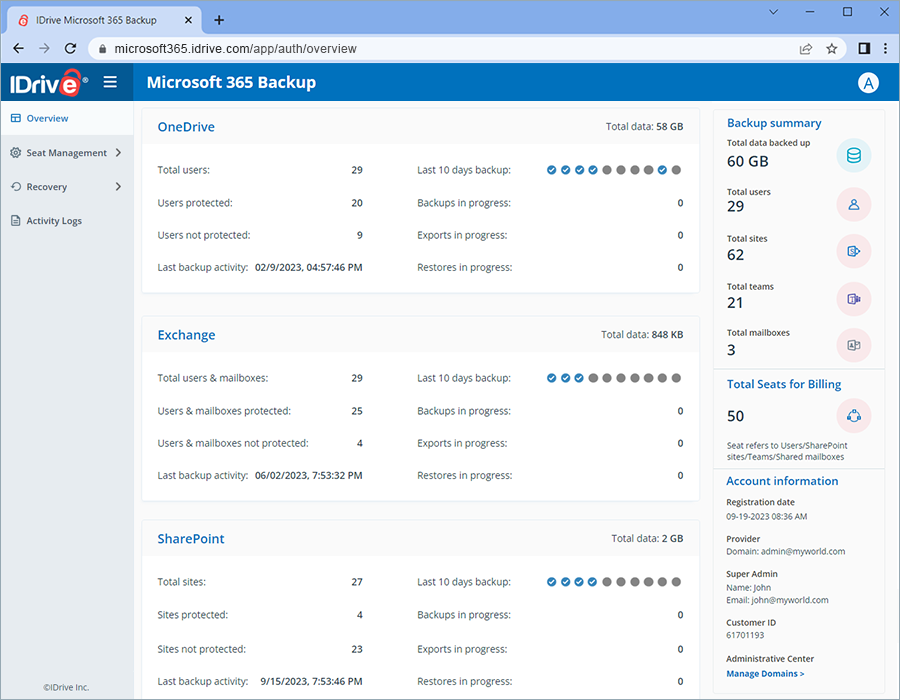Click the SharePoint section heading

click(x=191, y=539)
